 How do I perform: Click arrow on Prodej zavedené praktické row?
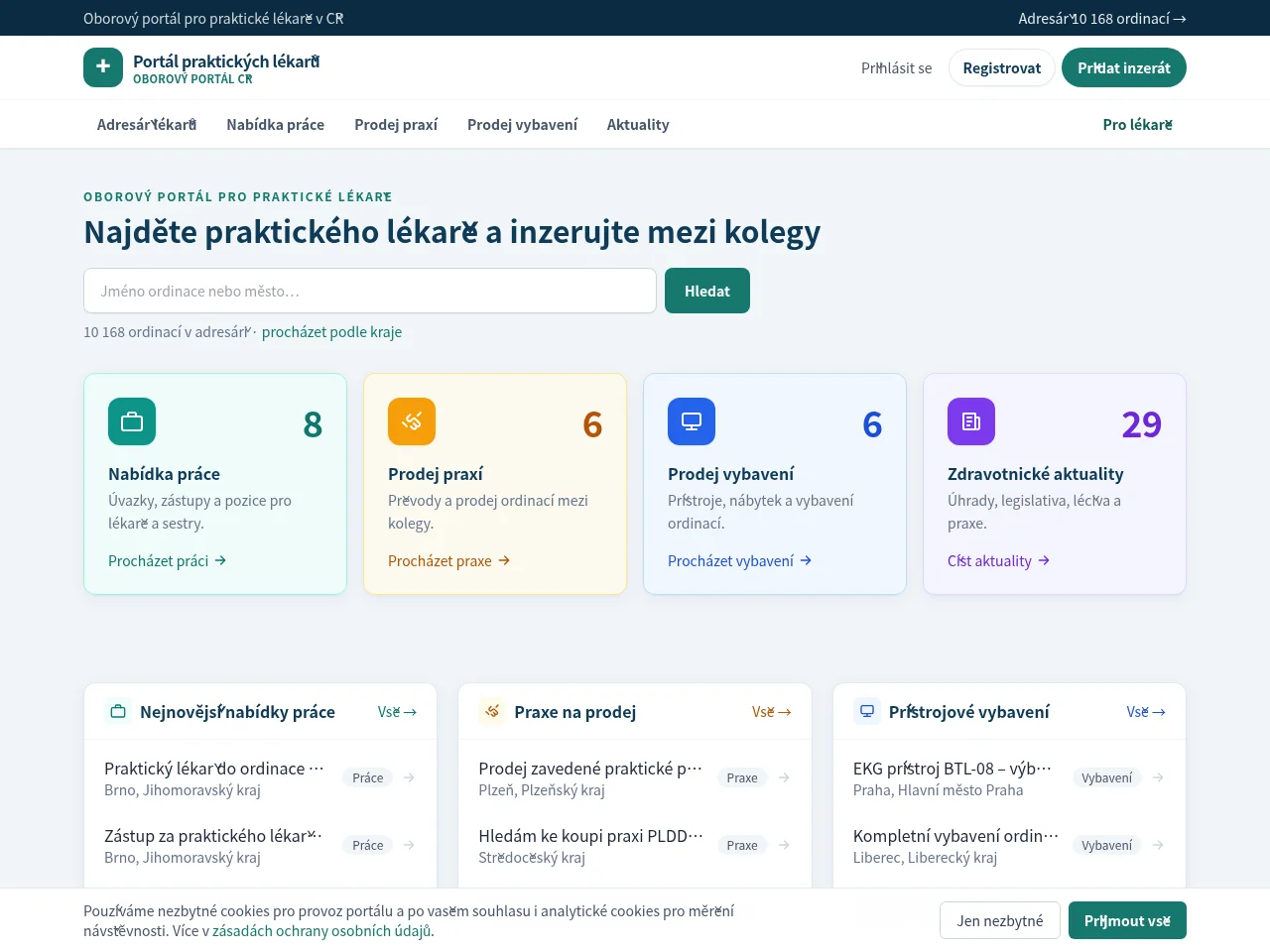[x=784, y=777]
